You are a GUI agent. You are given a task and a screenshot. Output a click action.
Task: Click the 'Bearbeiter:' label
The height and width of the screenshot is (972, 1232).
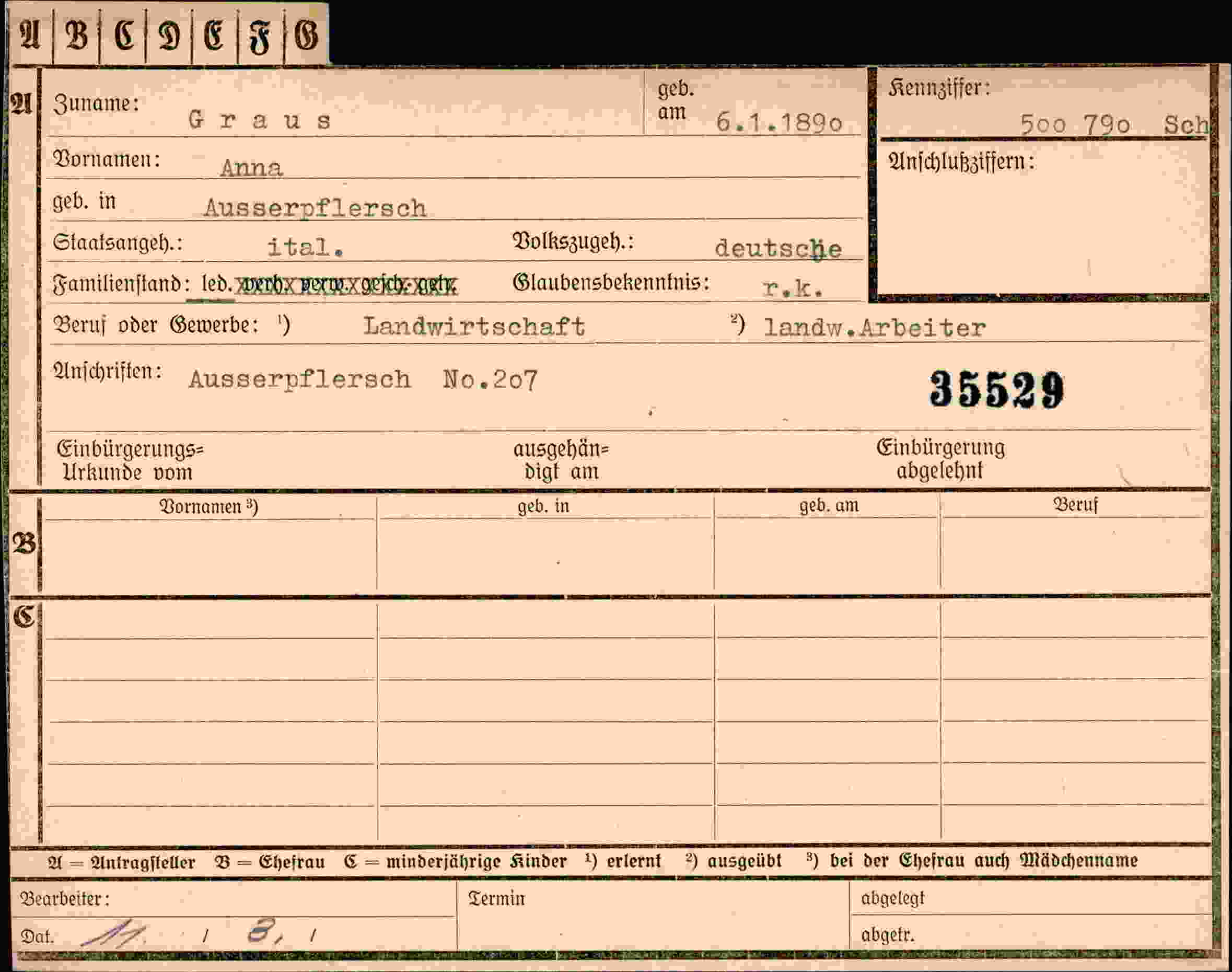point(65,899)
